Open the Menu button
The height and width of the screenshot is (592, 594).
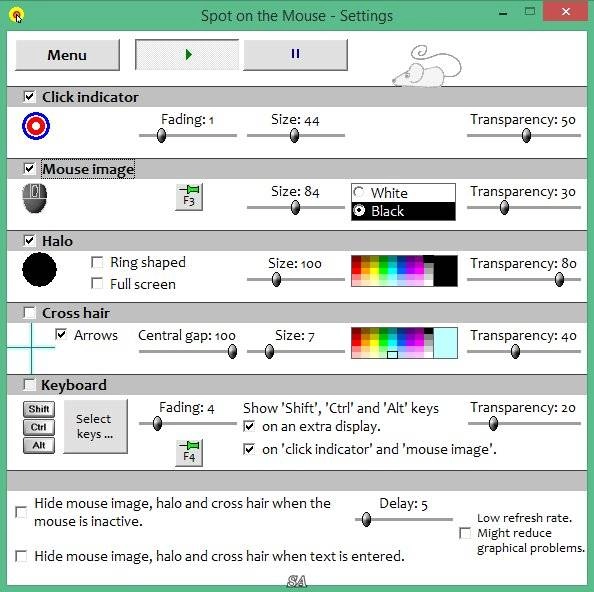pos(67,55)
